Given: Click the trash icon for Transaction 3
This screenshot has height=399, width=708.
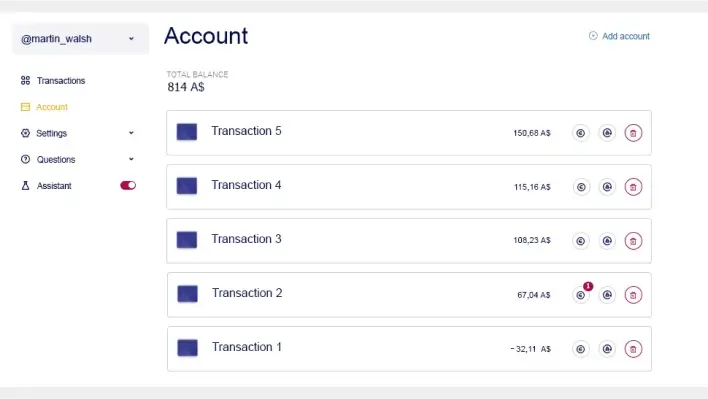Looking at the screenshot, I should point(633,241).
